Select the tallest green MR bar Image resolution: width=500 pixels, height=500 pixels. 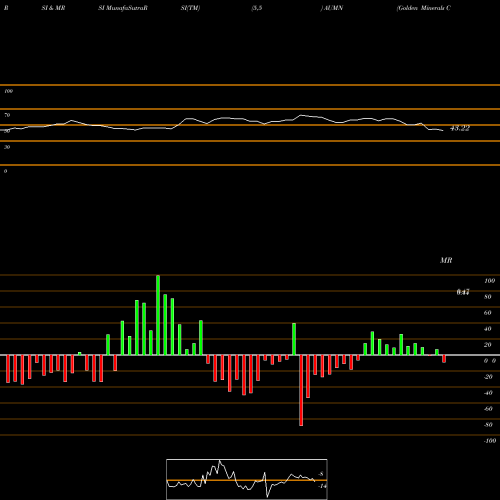coord(158,315)
